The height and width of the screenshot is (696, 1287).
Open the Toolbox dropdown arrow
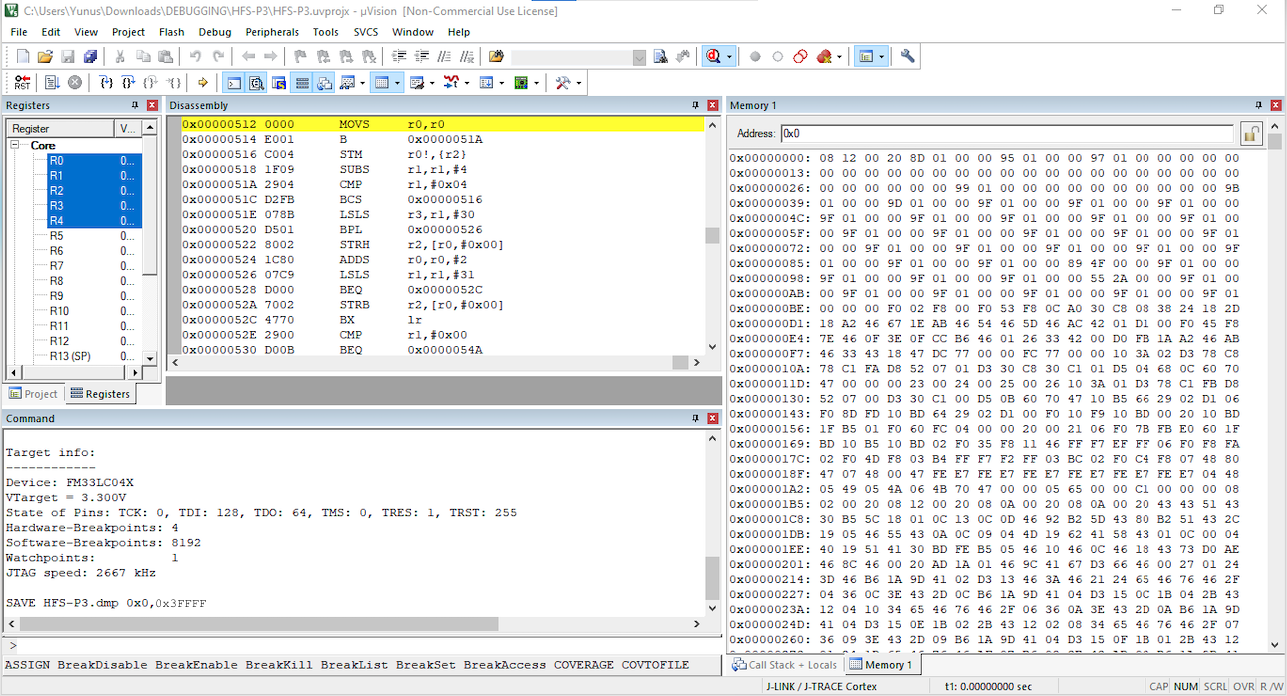click(578, 83)
